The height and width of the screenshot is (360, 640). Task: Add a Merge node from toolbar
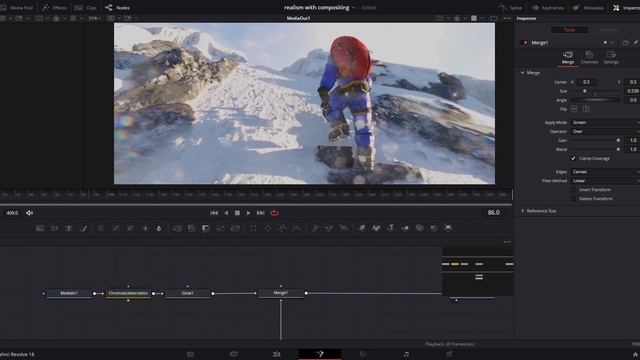[x=177, y=228]
